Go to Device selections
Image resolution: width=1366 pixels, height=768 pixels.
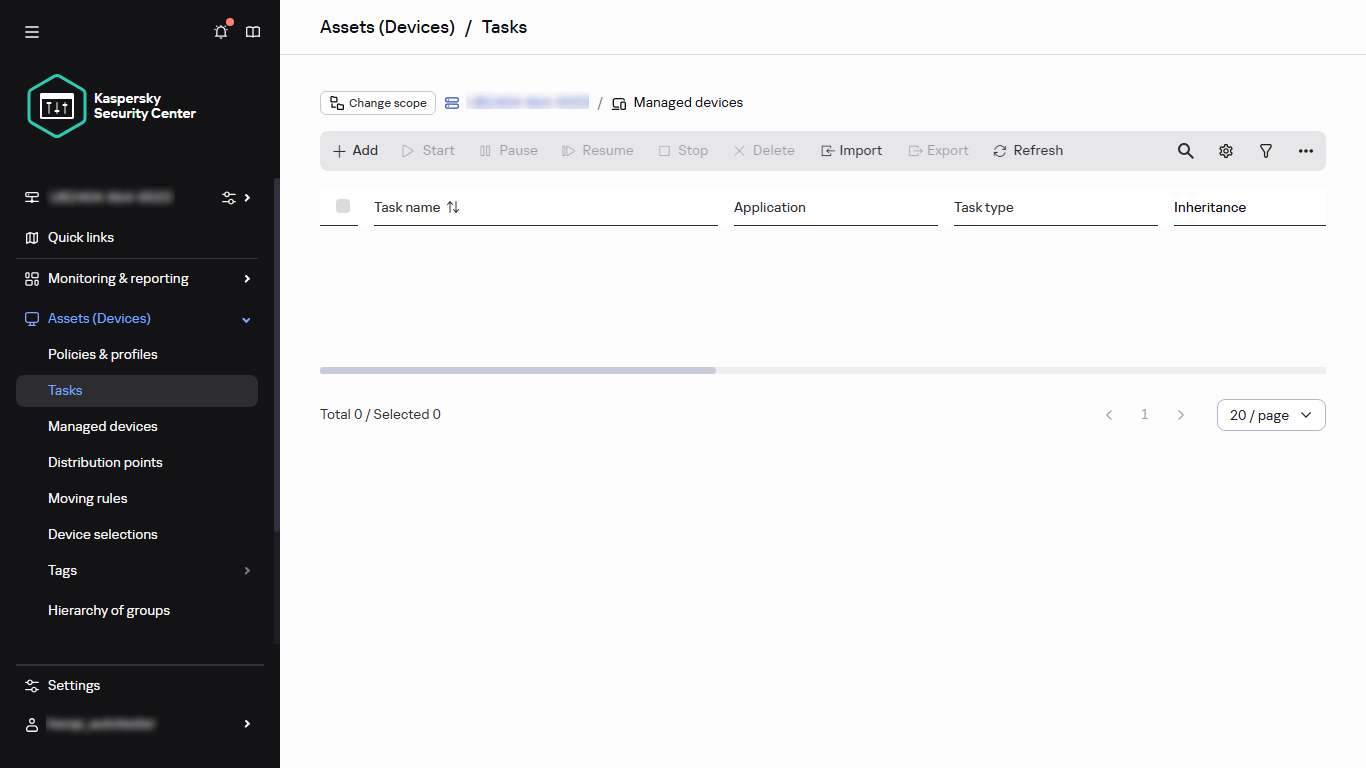pos(102,534)
